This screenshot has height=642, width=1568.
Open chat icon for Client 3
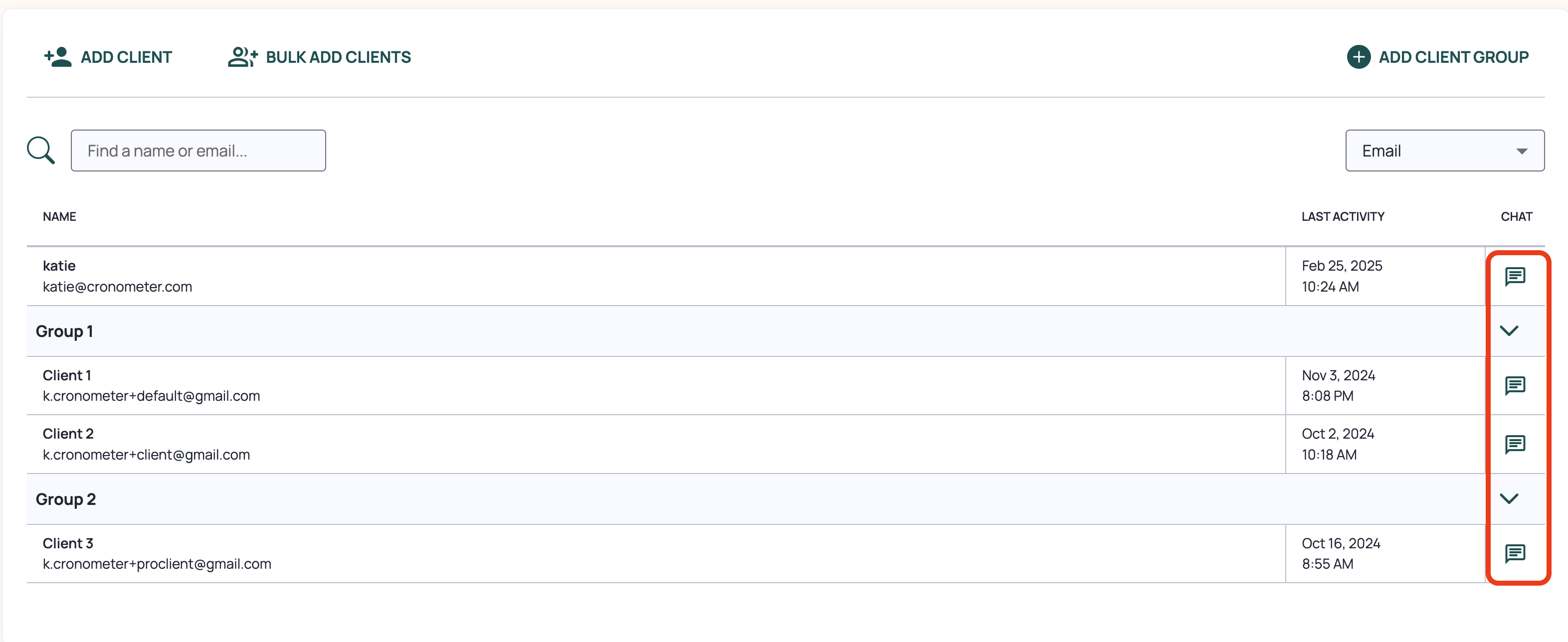pyautogui.click(x=1515, y=554)
